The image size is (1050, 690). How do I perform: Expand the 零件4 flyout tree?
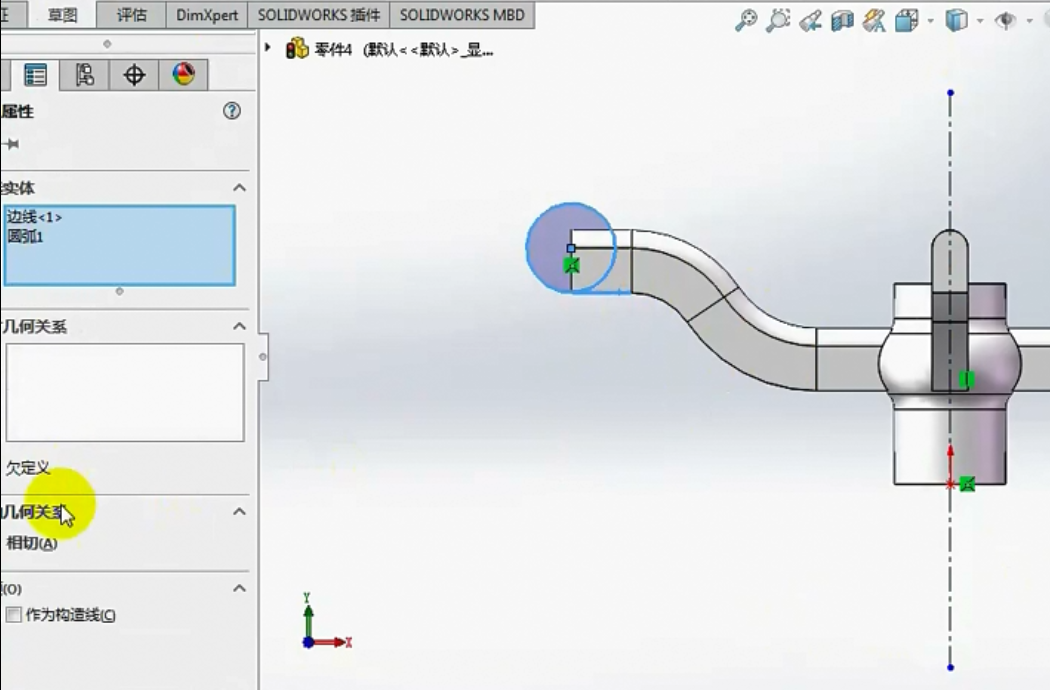268,48
